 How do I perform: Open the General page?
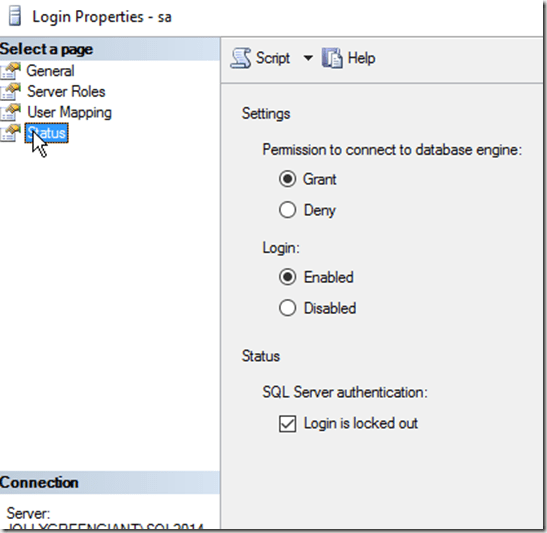[x=51, y=71]
